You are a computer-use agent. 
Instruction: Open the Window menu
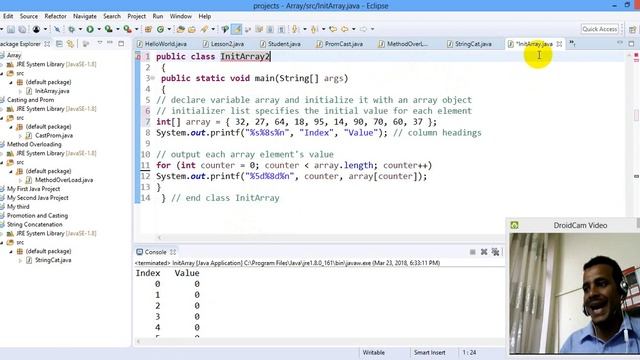(x=180, y=16)
